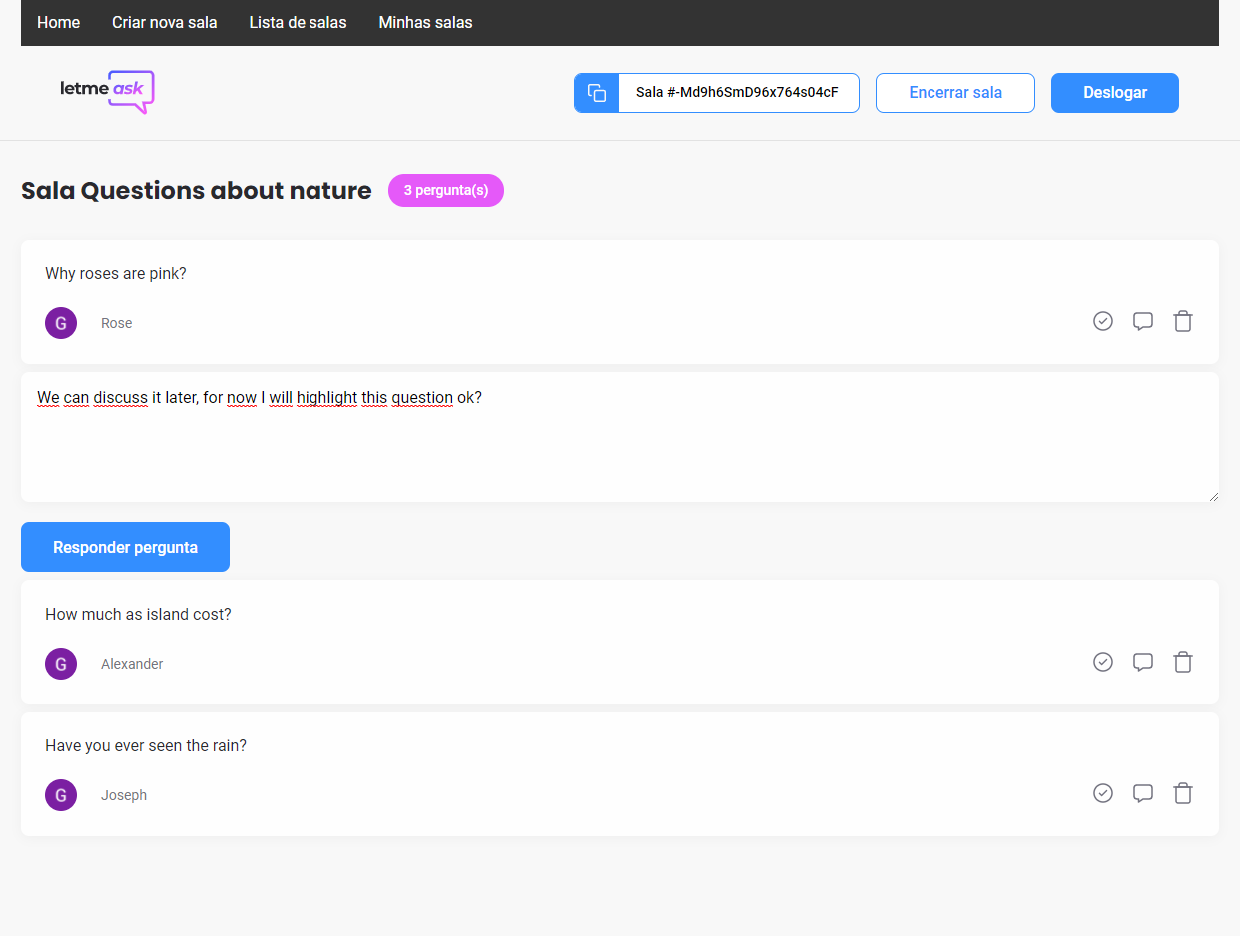Click the letmeask logo
Image resolution: width=1242 pixels, height=936 pixels.
click(x=106, y=91)
